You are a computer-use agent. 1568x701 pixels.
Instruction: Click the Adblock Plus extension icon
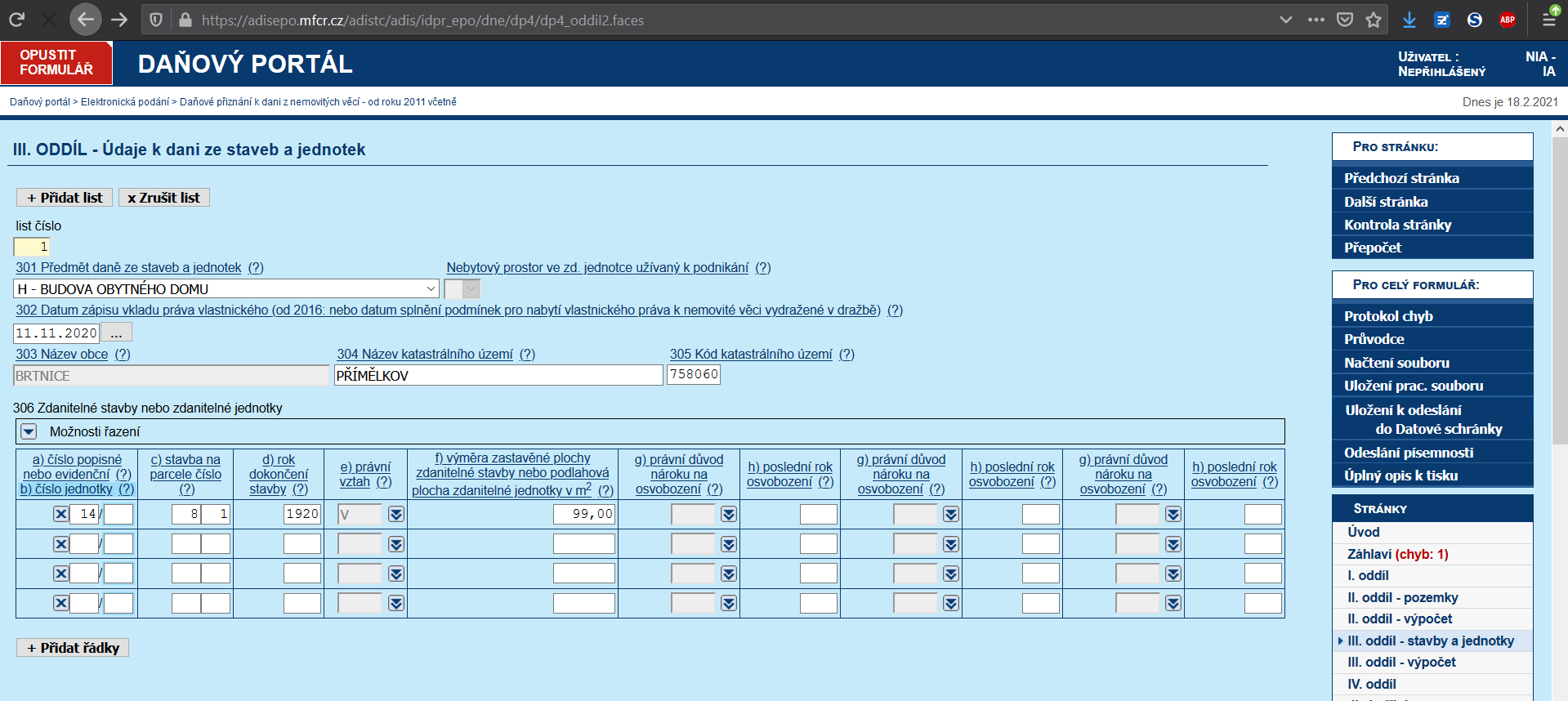tap(1508, 20)
